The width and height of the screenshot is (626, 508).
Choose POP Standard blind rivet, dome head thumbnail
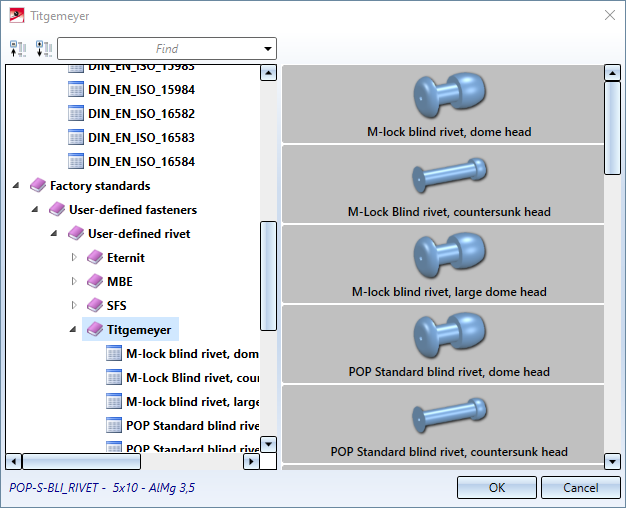click(443, 344)
